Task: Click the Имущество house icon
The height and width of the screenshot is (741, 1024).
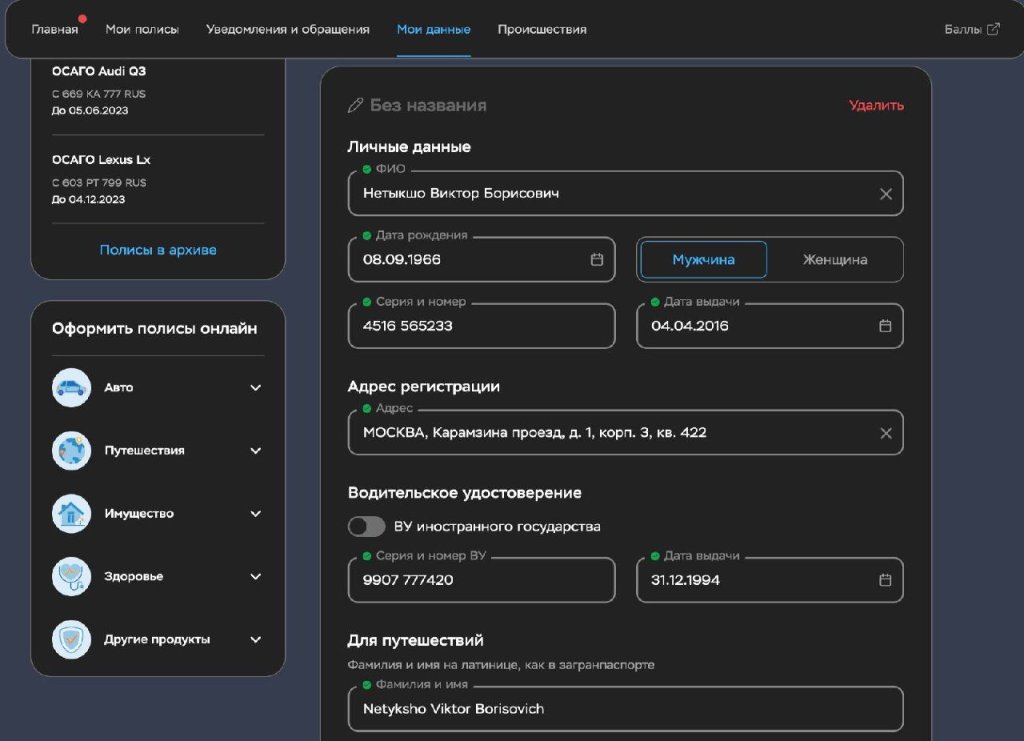Action: point(71,514)
